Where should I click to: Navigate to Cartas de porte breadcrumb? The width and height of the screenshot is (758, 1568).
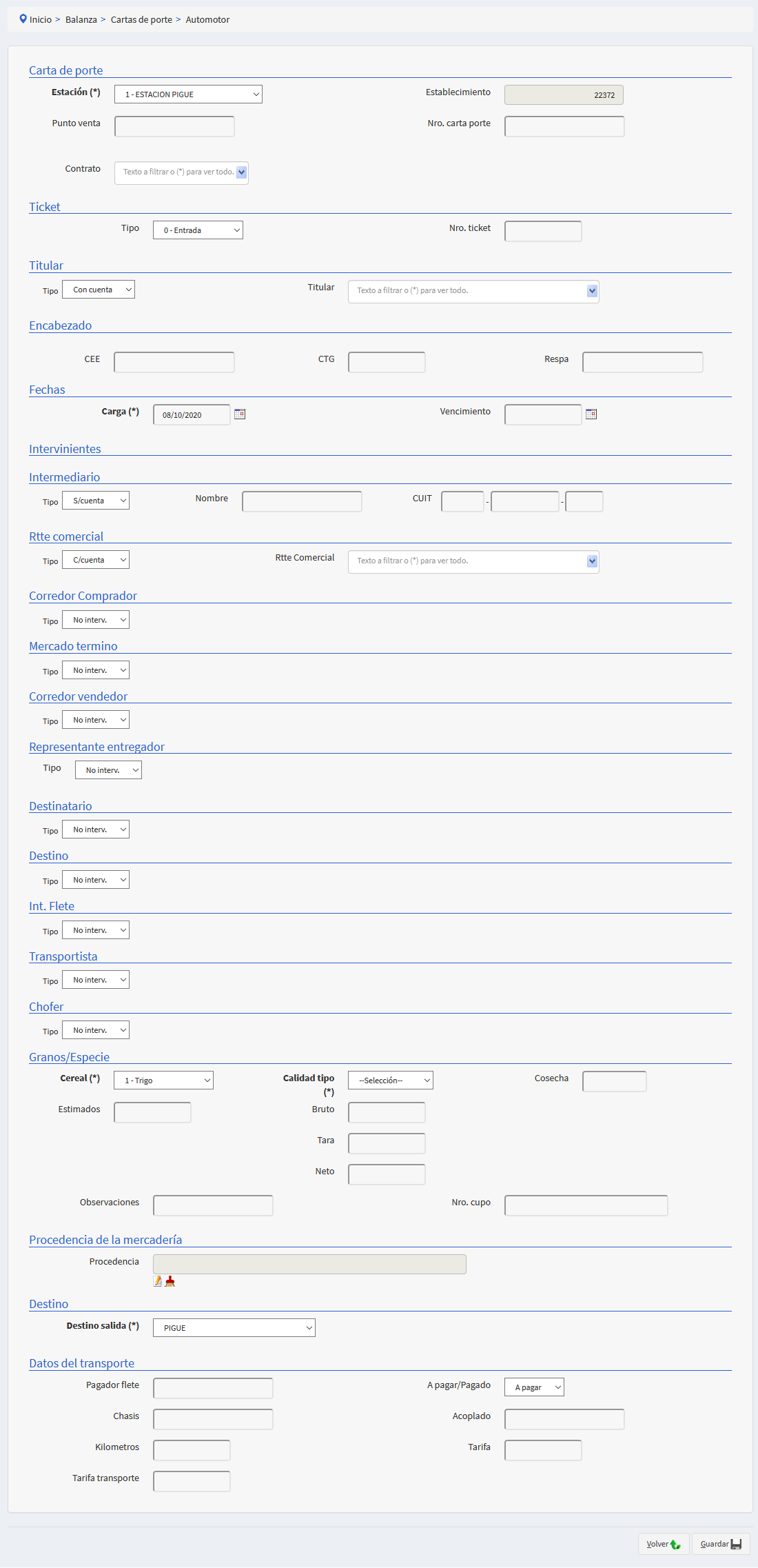pyautogui.click(x=141, y=19)
